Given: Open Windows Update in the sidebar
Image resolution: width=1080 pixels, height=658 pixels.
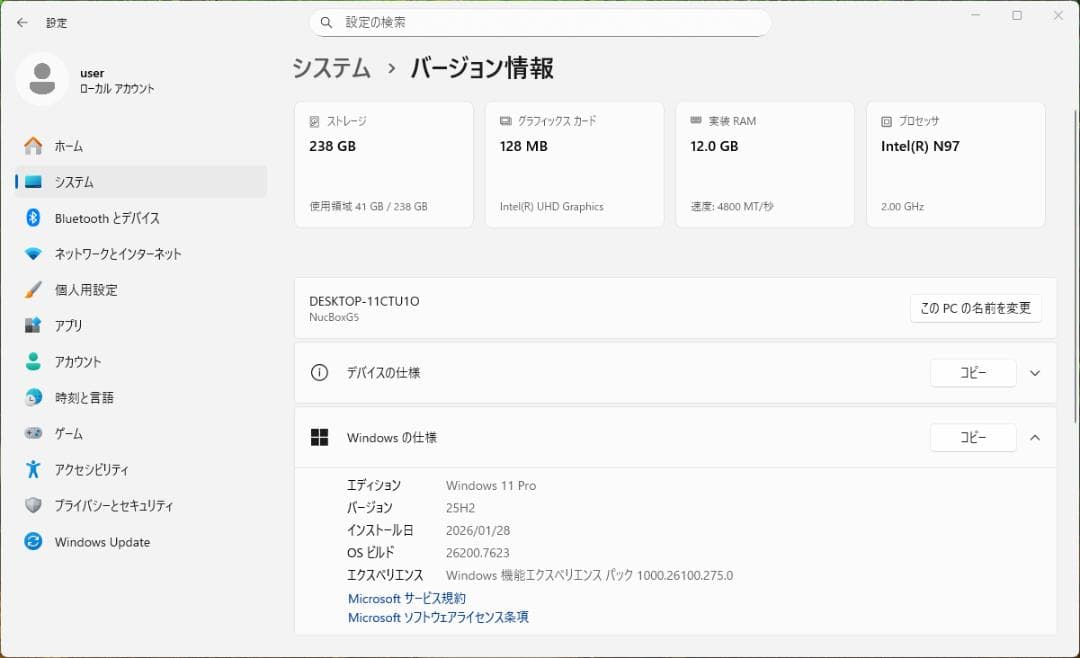Looking at the screenshot, I should [x=101, y=541].
